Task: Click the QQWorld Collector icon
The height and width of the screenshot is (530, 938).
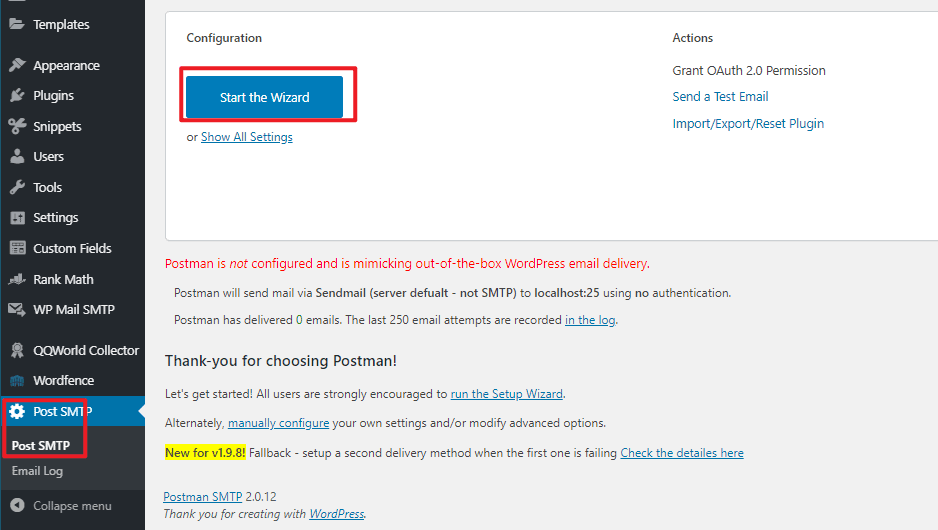Action: pos(17,350)
